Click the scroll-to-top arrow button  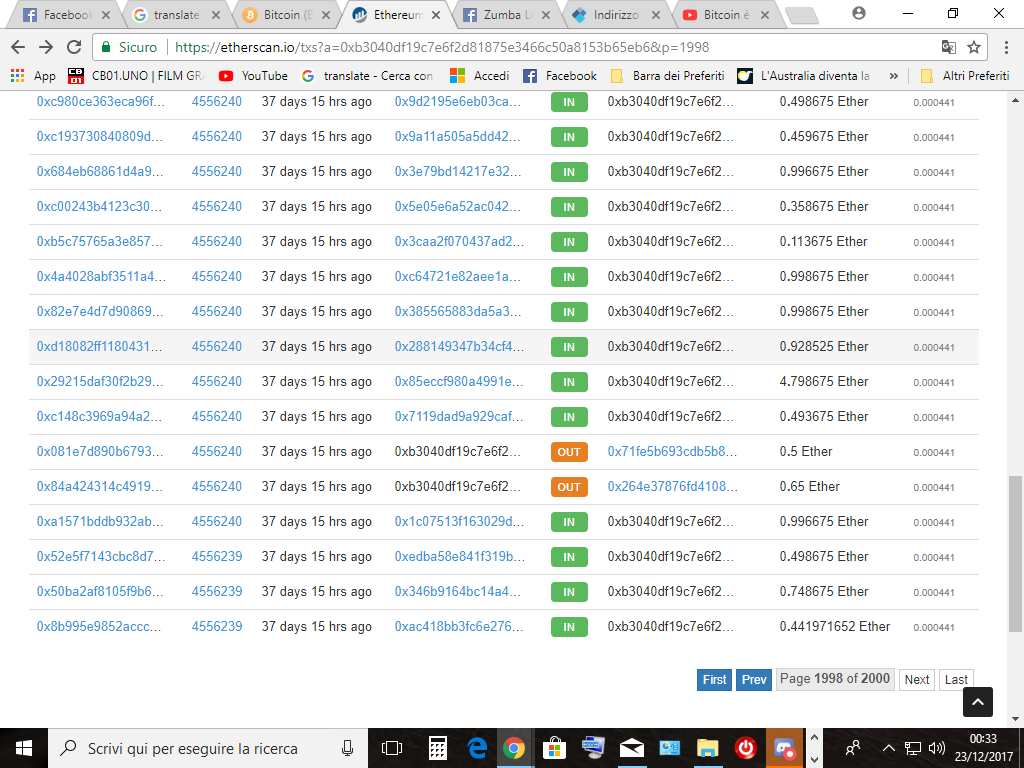click(x=978, y=702)
